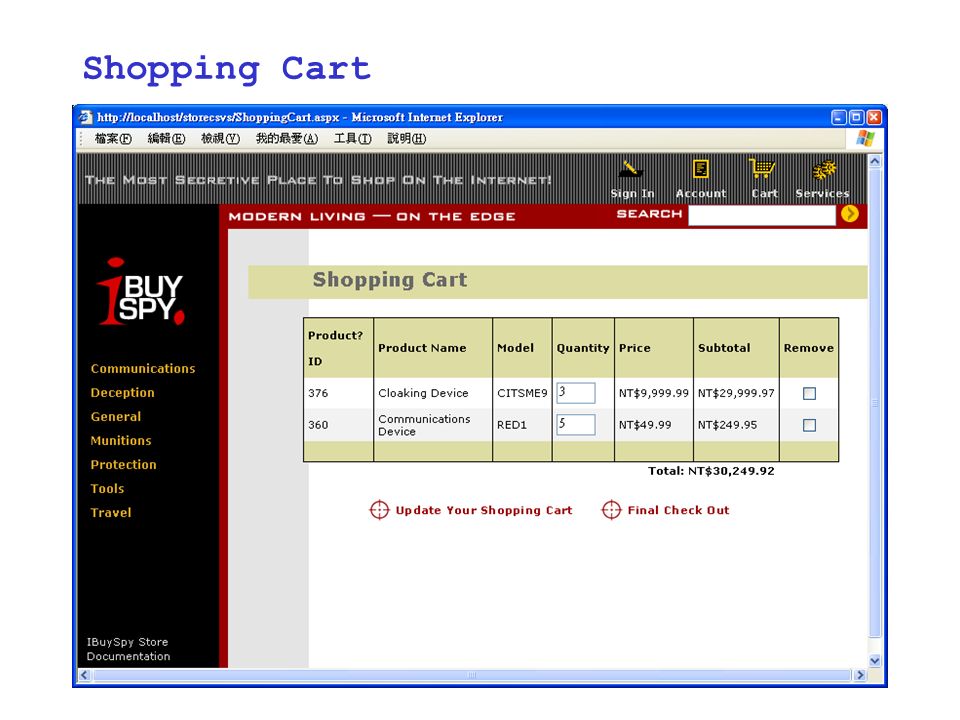Screen dimensions: 960x720
Task: Click Final Check Out link
Action: [x=678, y=510]
